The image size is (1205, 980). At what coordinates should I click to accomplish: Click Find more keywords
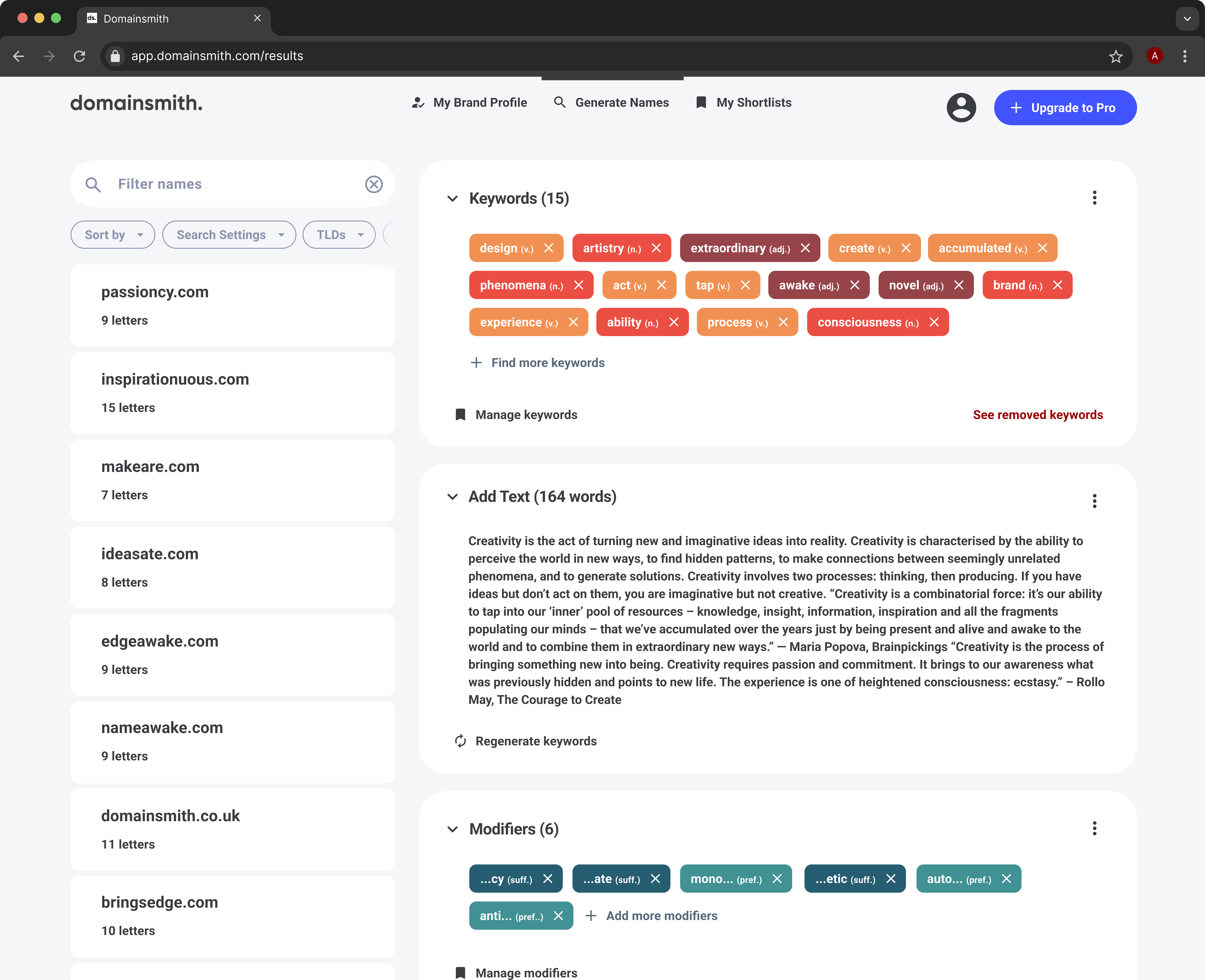tap(538, 363)
